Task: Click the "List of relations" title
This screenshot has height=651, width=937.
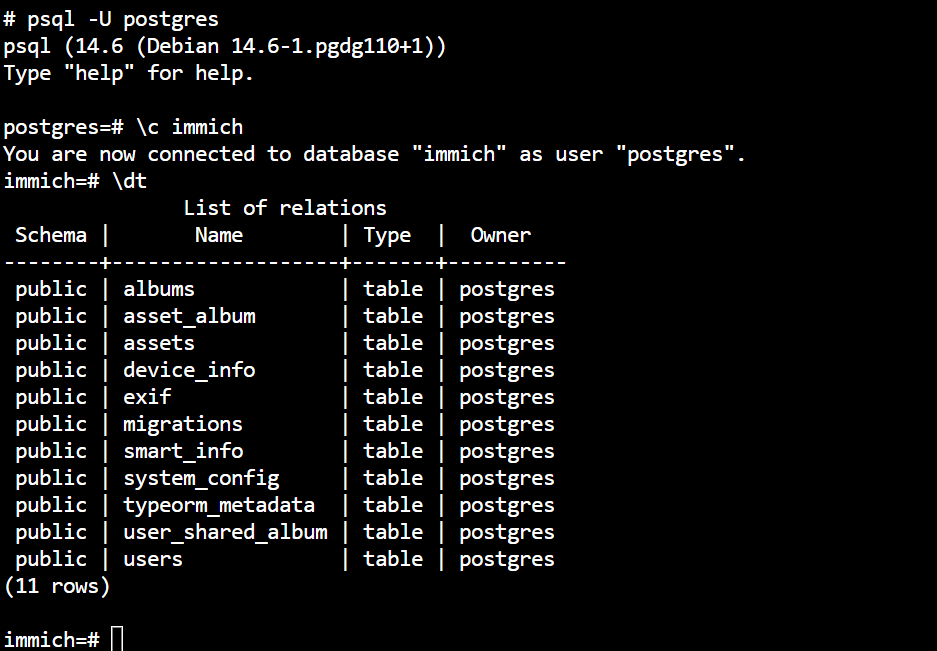Action: coord(285,208)
